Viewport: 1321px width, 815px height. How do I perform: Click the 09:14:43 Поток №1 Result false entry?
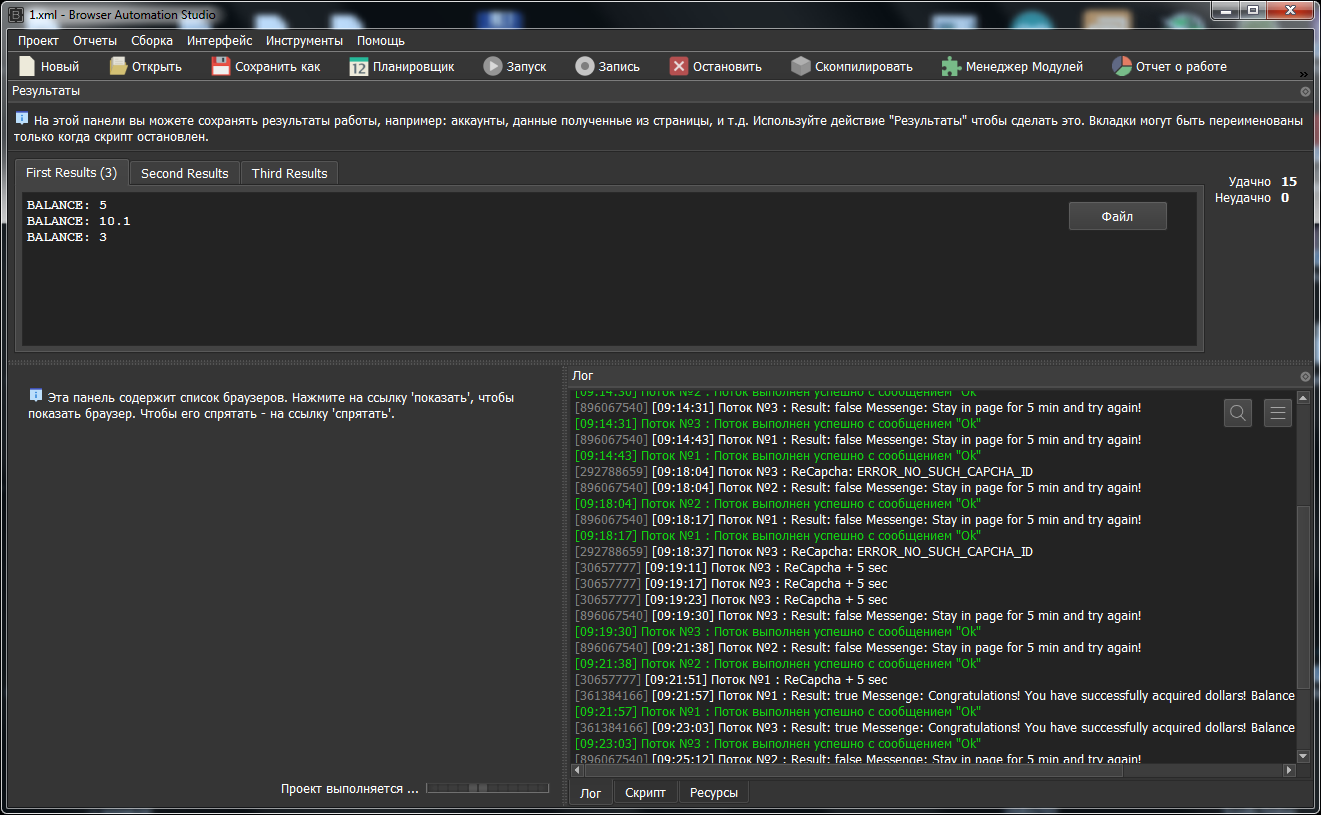(858, 439)
